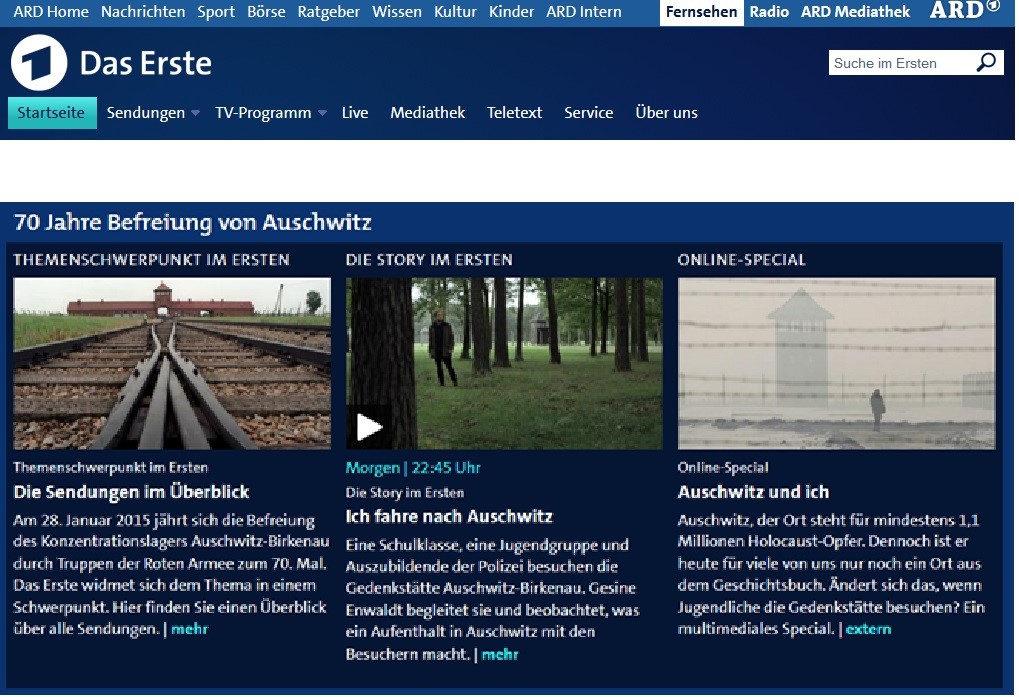Click DIE STORY IM ERSTEN column heading
This screenshot has width=1019, height=697.
pos(429,260)
